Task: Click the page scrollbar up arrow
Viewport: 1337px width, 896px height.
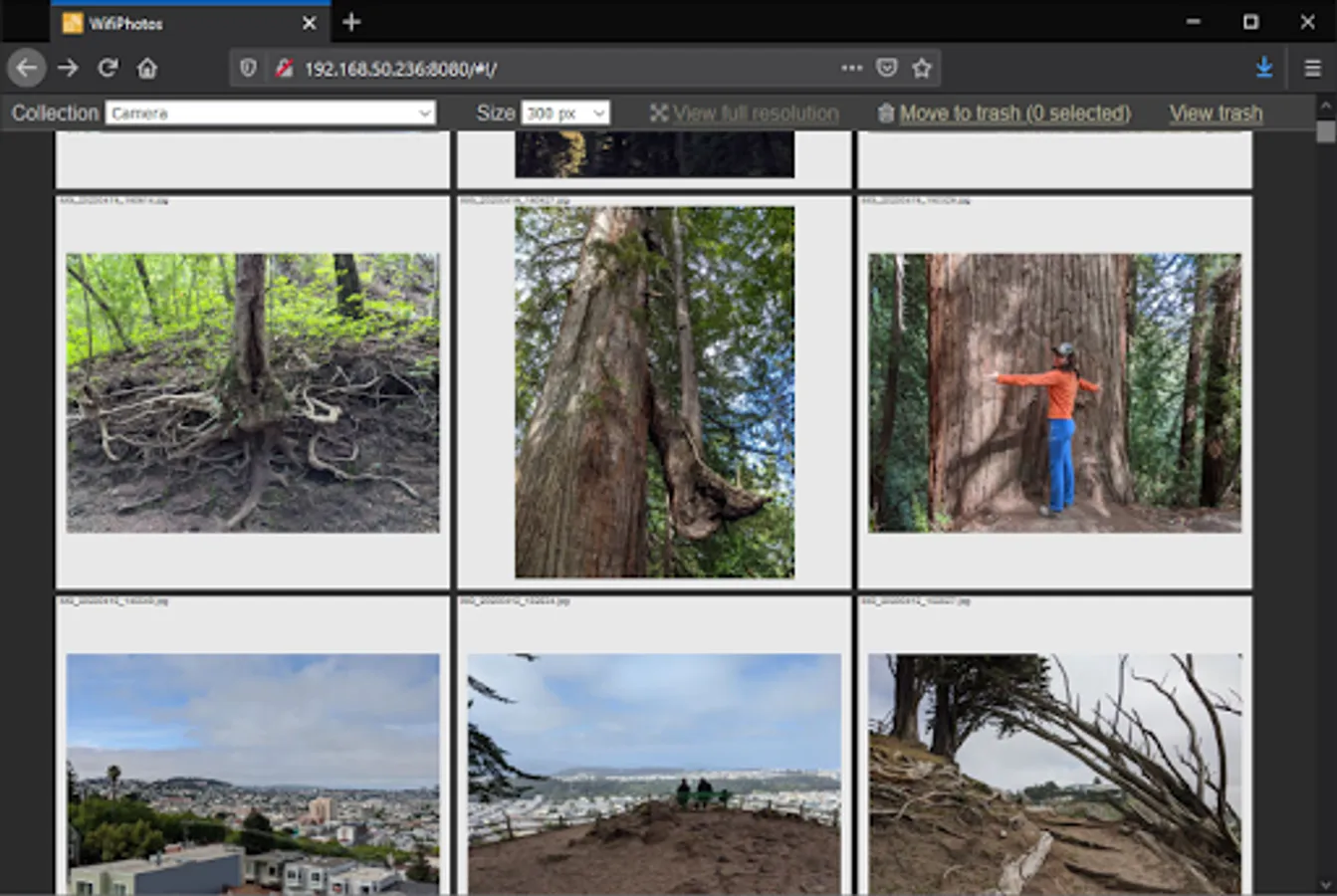Action: pyautogui.click(x=1325, y=105)
